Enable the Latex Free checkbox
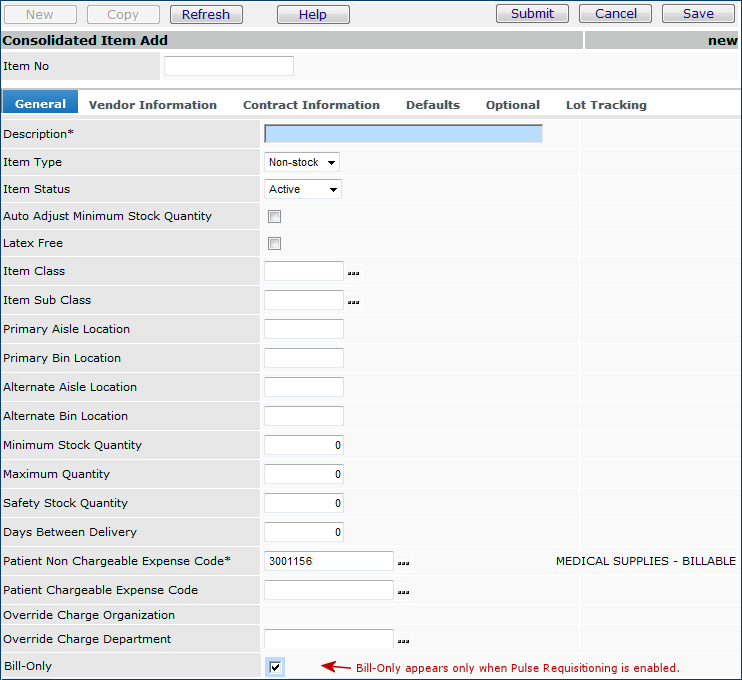The image size is (742, 680). pos(274,243)
